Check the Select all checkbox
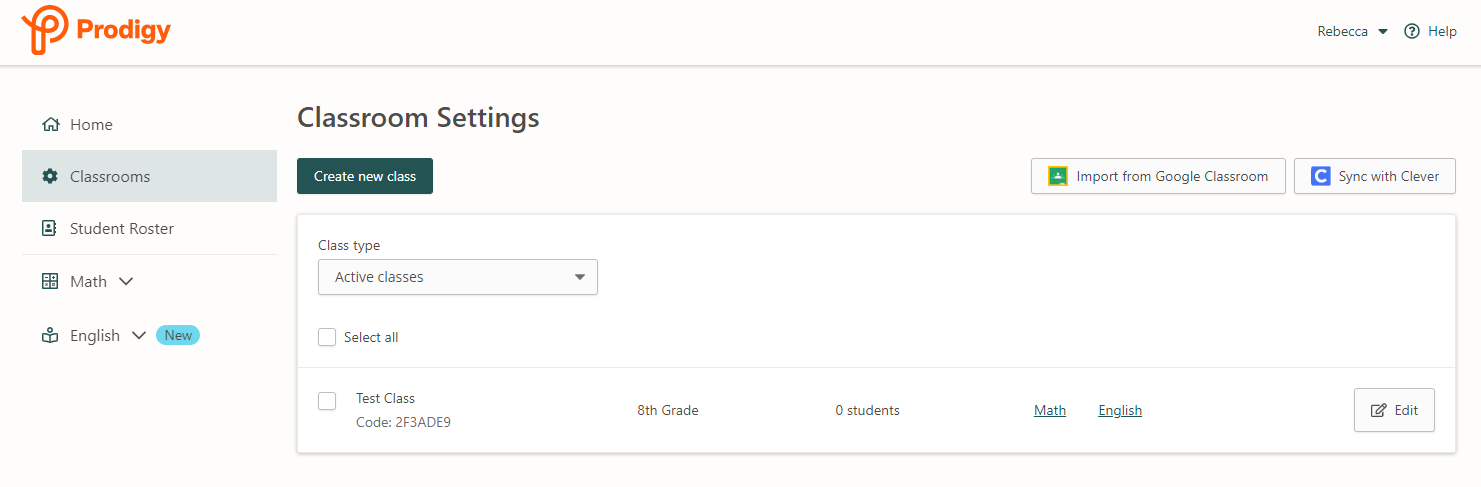The width and height of the screenshot is (1481, 487). click(x=327, y=337)
